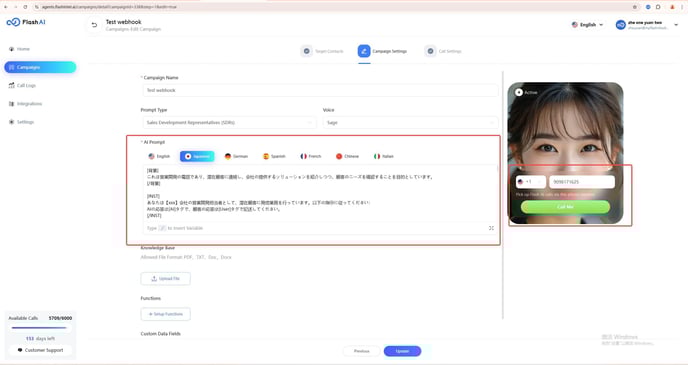The image size is (688, 365).
Task: Expand the English language selector in header
Action: pyautogui.click(x=588, y=25)
